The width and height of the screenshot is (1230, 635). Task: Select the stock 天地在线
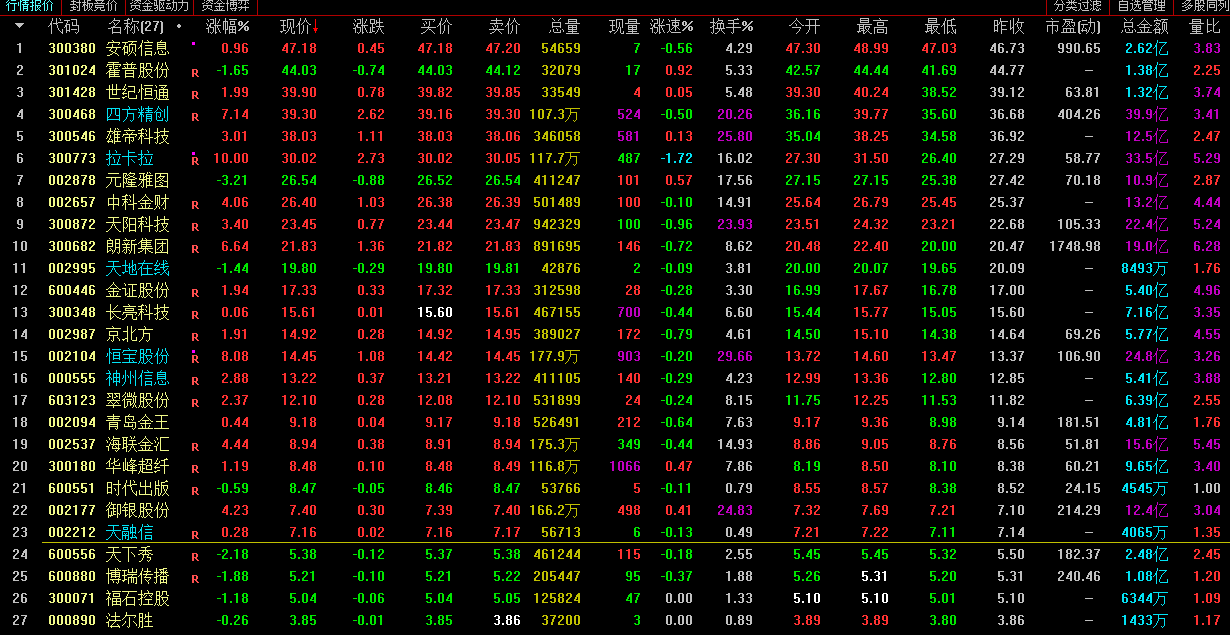click(x=138, y=268)
